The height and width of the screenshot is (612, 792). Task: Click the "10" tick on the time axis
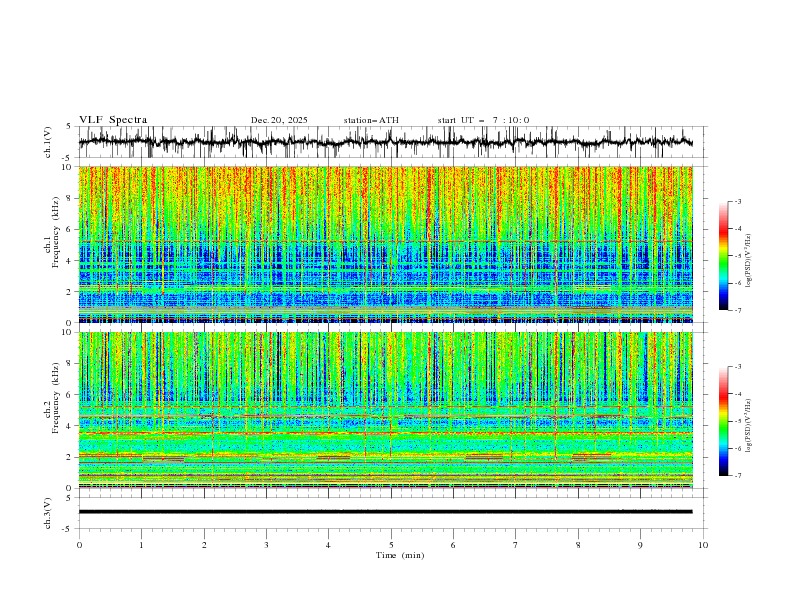703,545
